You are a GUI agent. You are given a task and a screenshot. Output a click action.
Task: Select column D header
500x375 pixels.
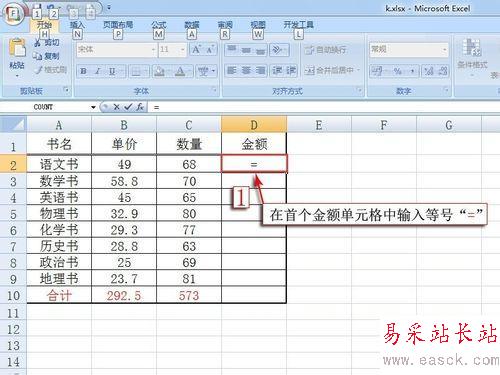click(x=254, y=125)
